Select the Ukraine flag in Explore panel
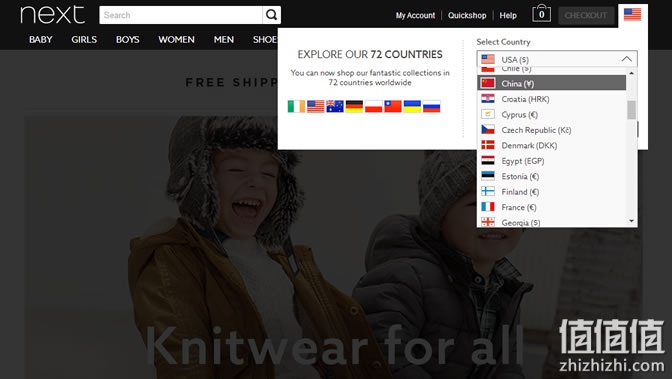The height and width of the screenshot is (379, 672). (x=412, y=106)
